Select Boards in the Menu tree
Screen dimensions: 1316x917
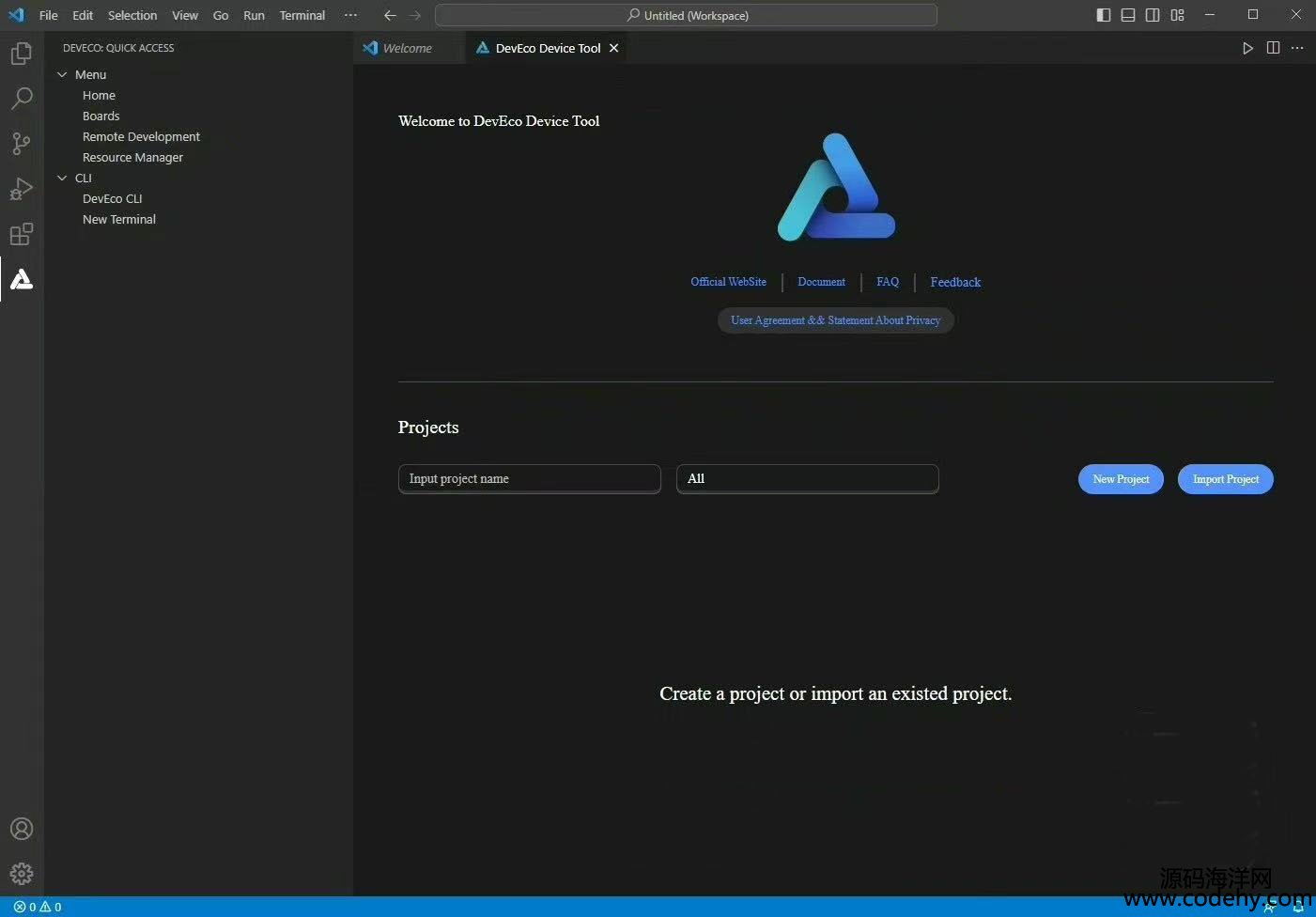click(101, 116)
